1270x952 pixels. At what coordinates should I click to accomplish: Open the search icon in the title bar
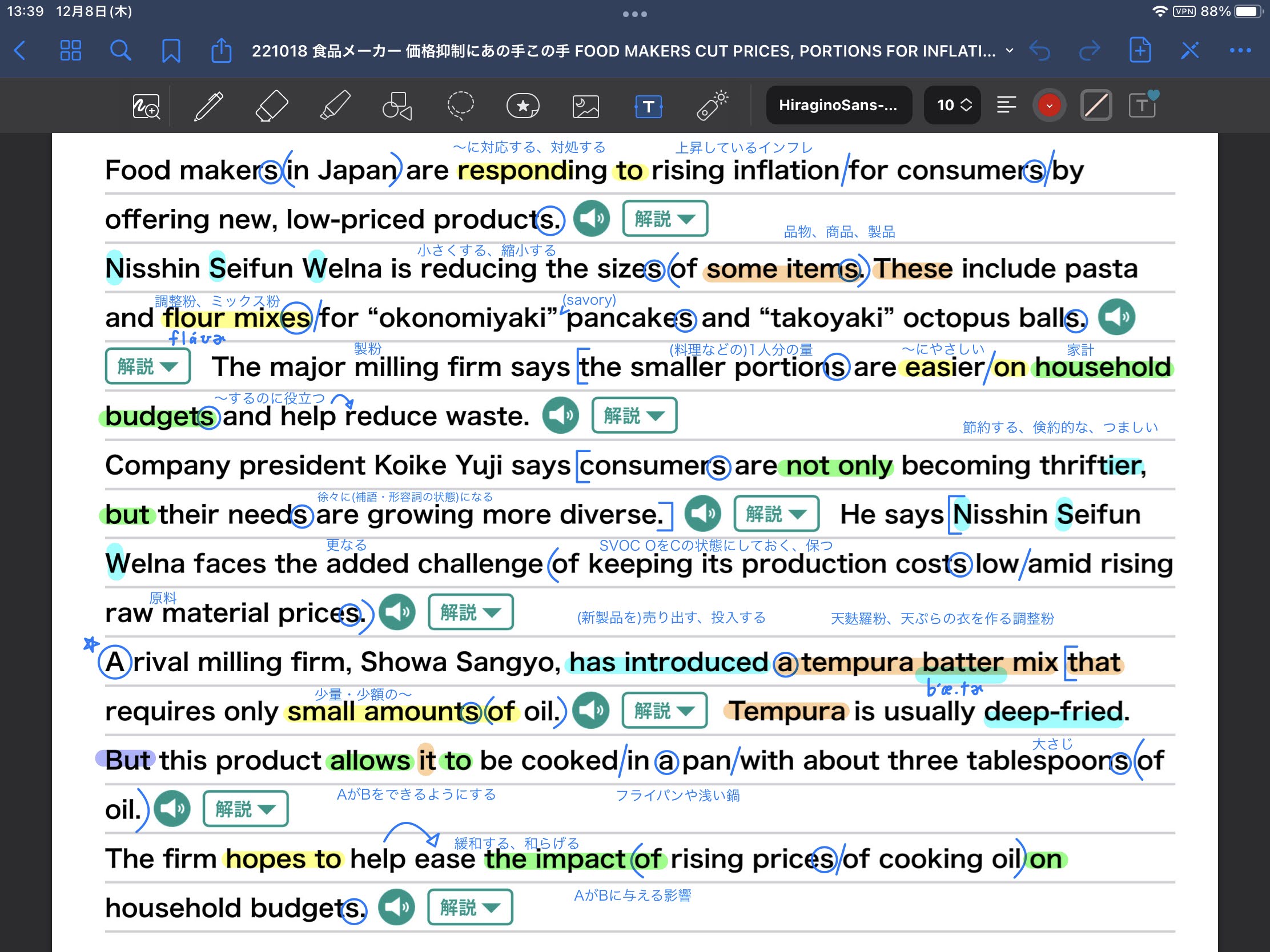pos(120,50)
